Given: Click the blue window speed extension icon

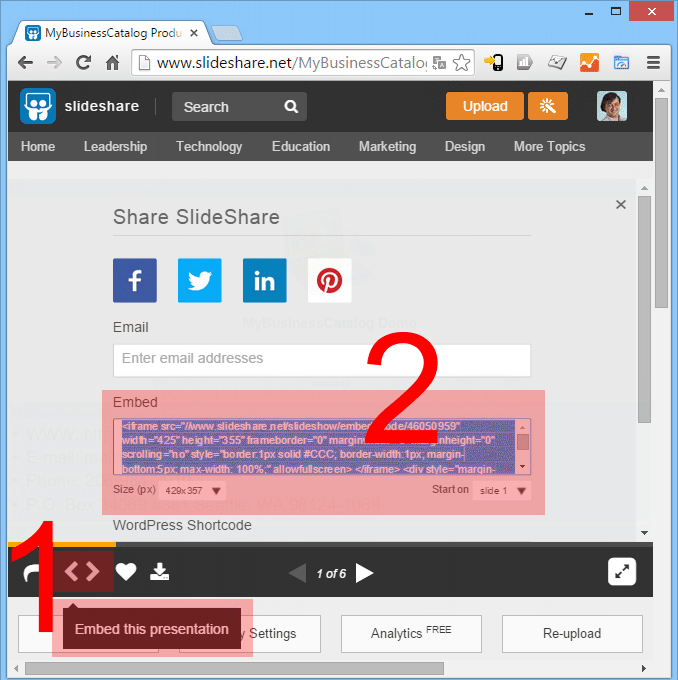Looking at the screenshot, I should pos(621,62).
